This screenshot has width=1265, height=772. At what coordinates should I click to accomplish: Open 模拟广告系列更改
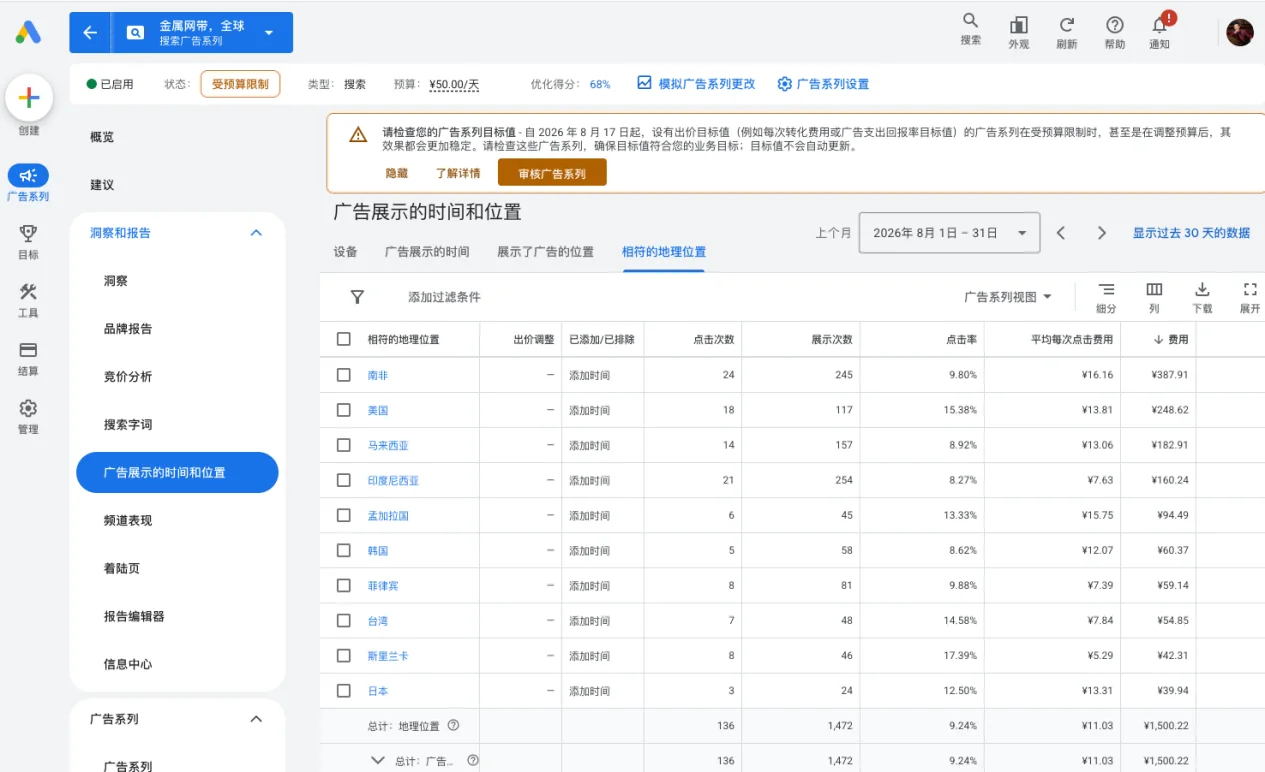coord(696,84)
